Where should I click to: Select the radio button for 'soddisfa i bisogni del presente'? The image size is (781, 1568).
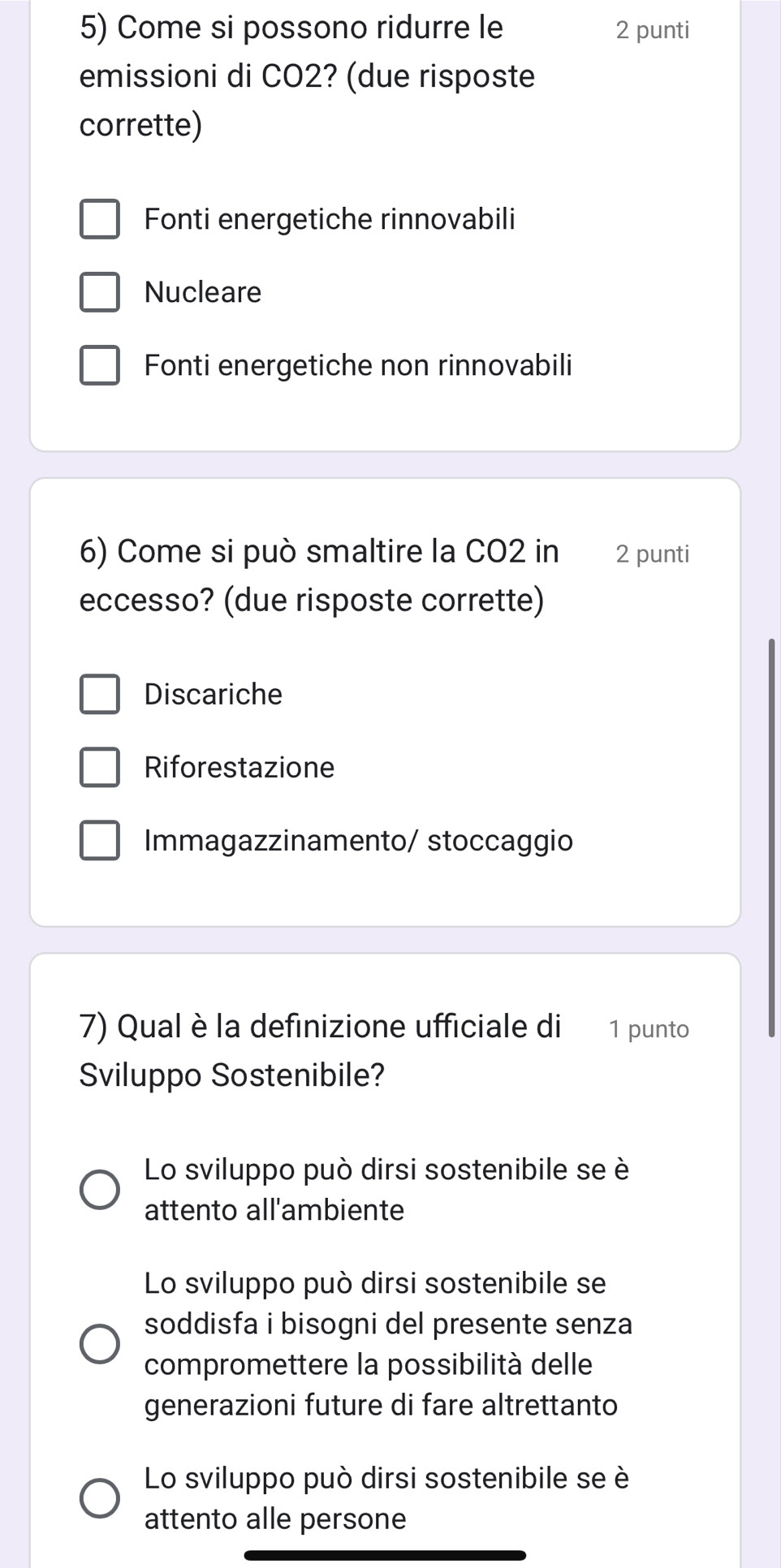100,1344
